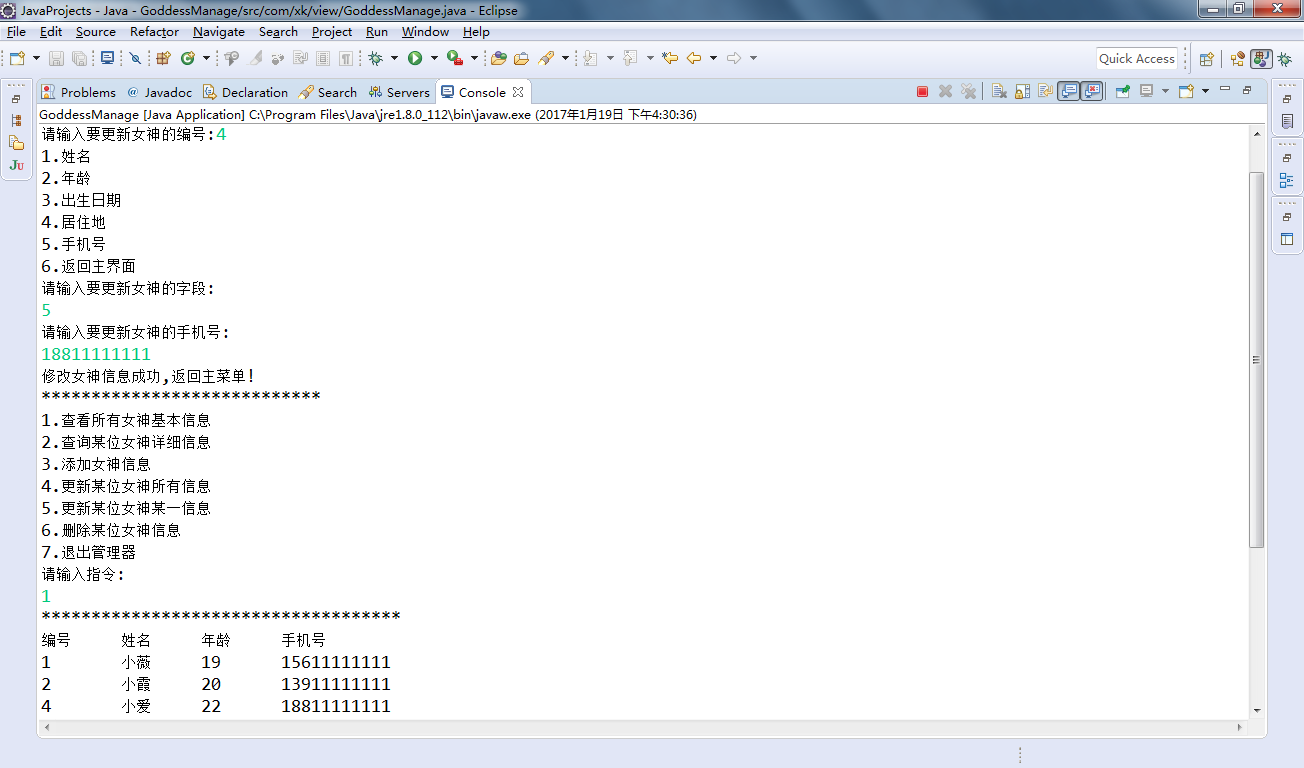Image resolution: width=1304 pixels, height=768 pixels.
Task: Click the Open Task folder icon
Action: pos(520,58)
